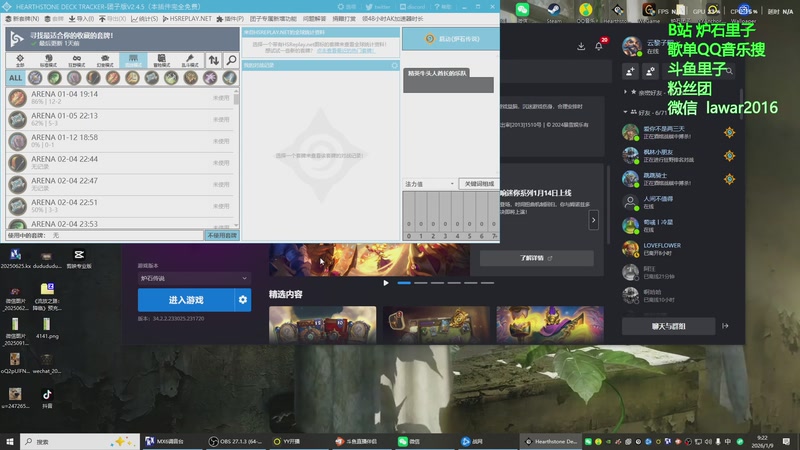This screenshot has width=800, height=450.
Task: Open the 插件(P) plugins menu
Action: 230,19
